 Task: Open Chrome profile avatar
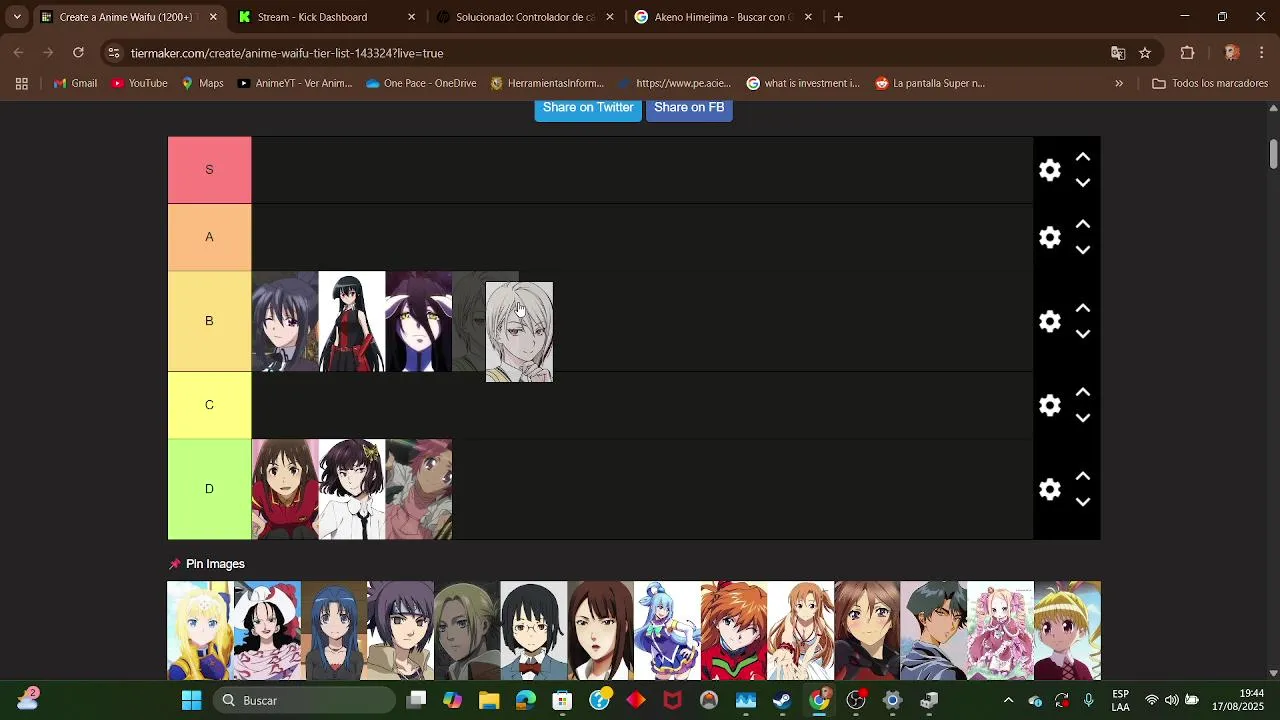tap(1232, 53)
